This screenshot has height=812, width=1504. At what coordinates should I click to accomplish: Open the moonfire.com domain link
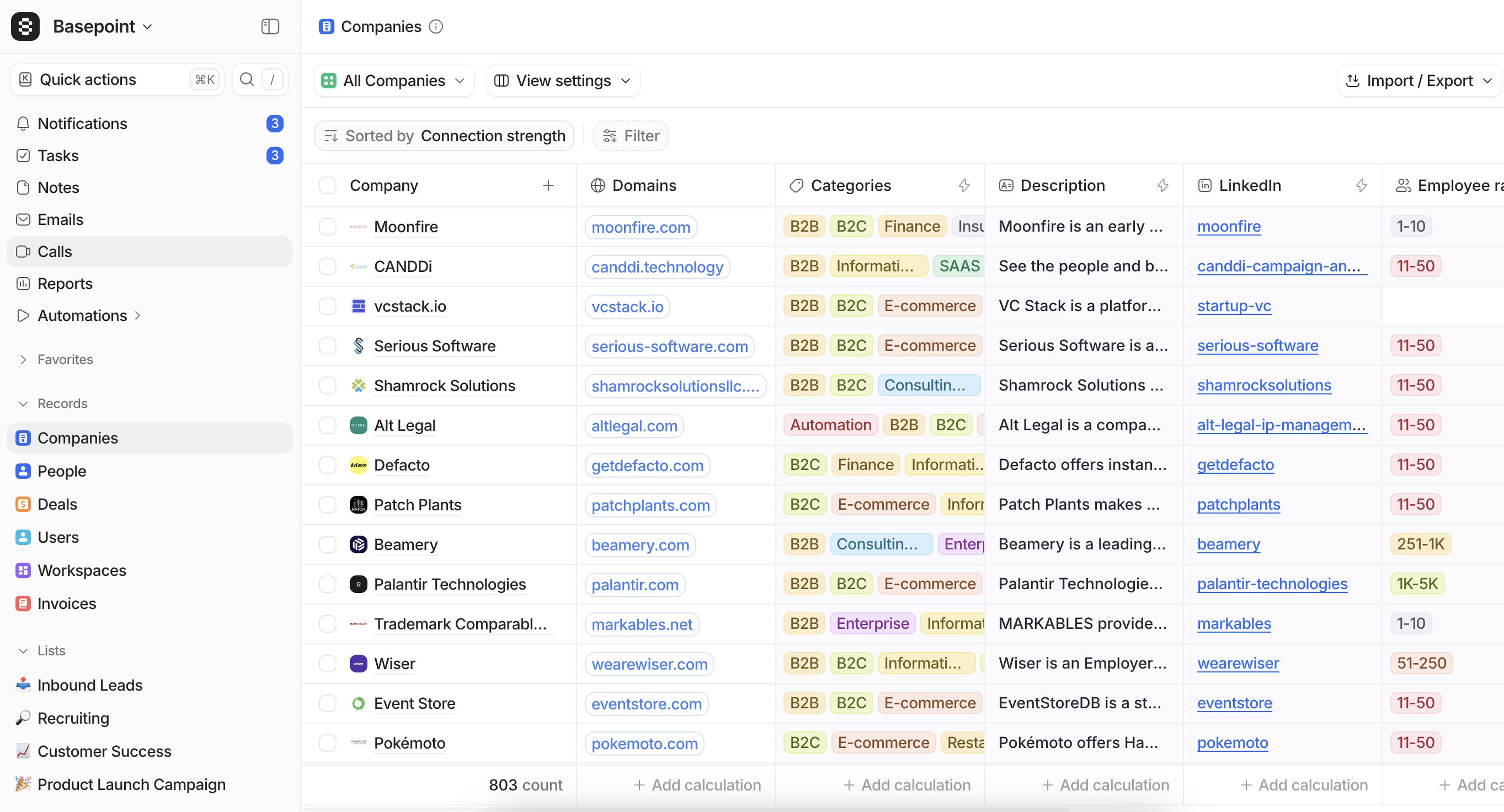point(640,227)
